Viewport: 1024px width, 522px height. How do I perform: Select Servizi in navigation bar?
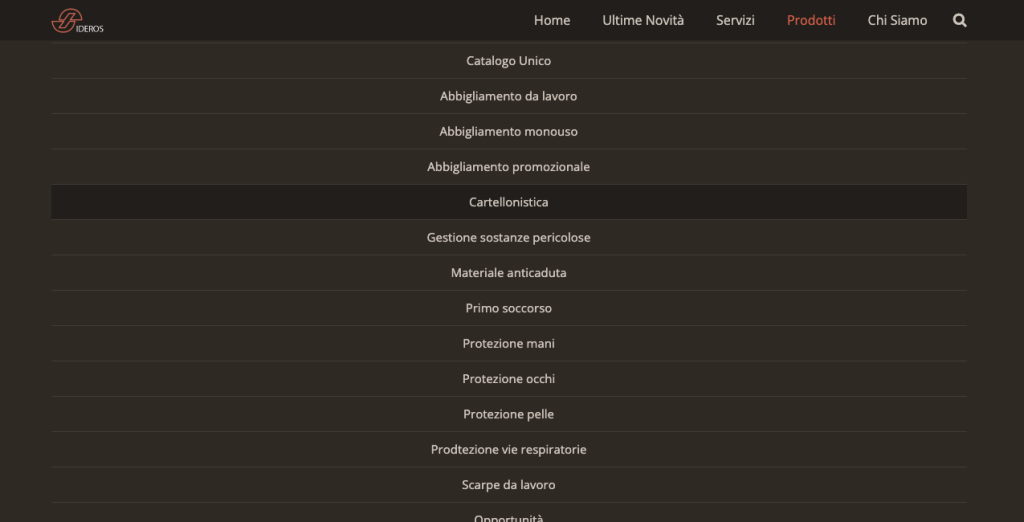pos(735,20)
